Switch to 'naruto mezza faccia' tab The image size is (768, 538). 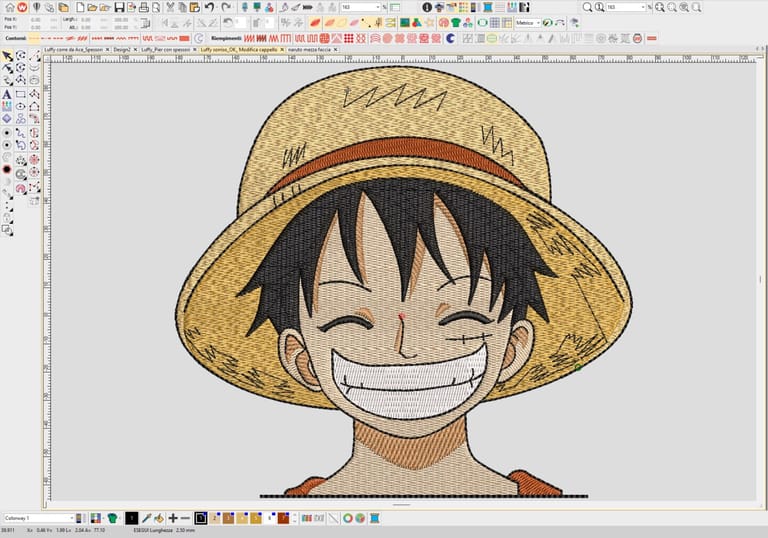point(309,49)
